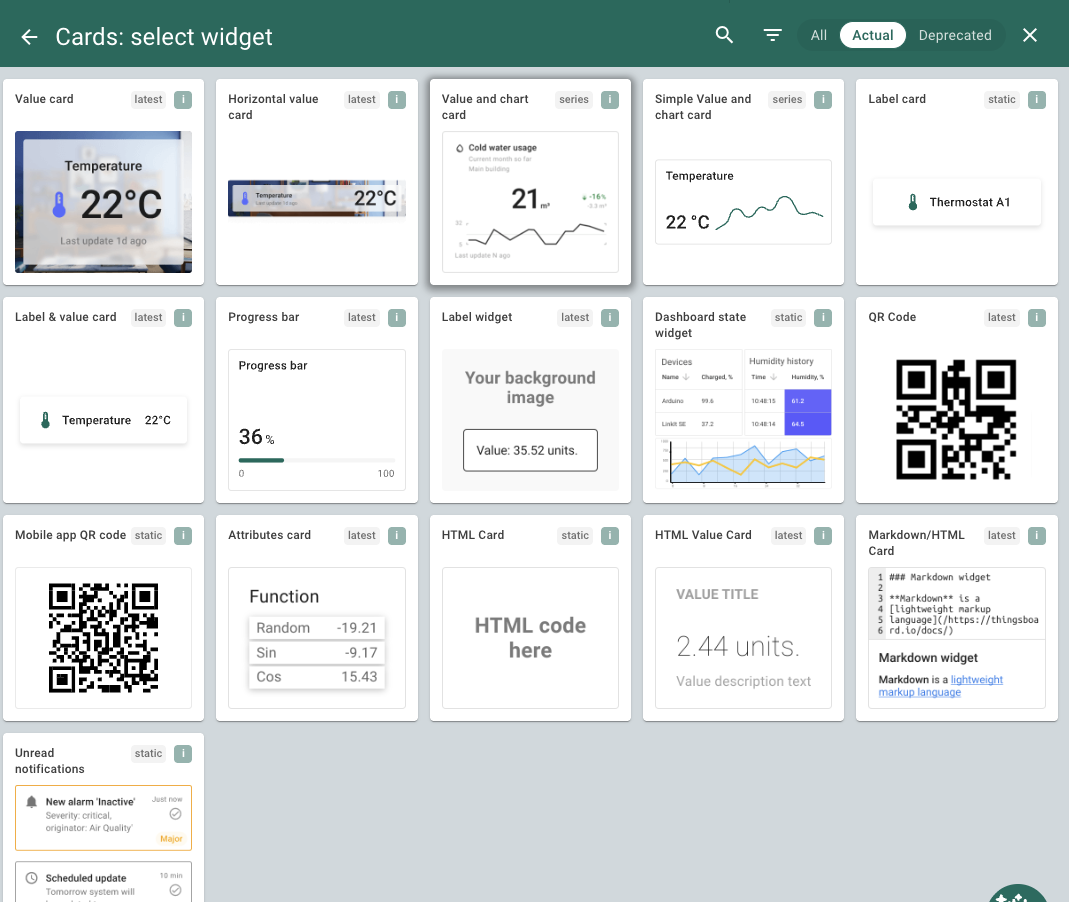
Task: Open info for Simple Value and chart card
Action: coord(823,100)
